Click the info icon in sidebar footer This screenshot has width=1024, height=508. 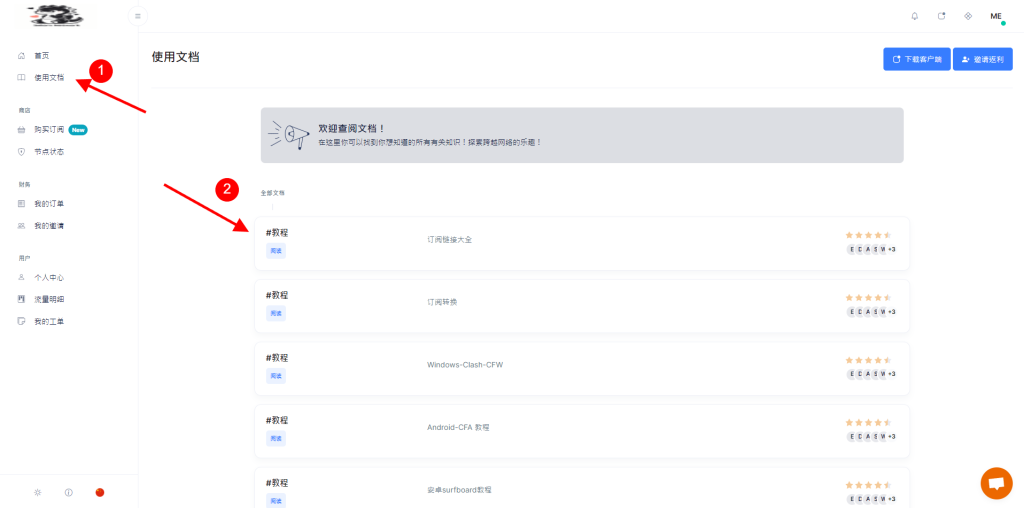pos(69,492)
